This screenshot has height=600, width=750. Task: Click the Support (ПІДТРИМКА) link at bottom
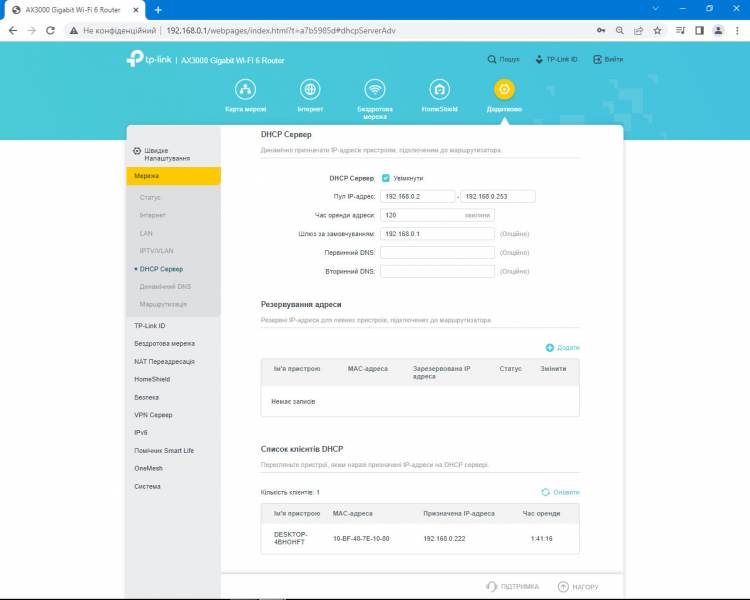(x=512, y=587)
